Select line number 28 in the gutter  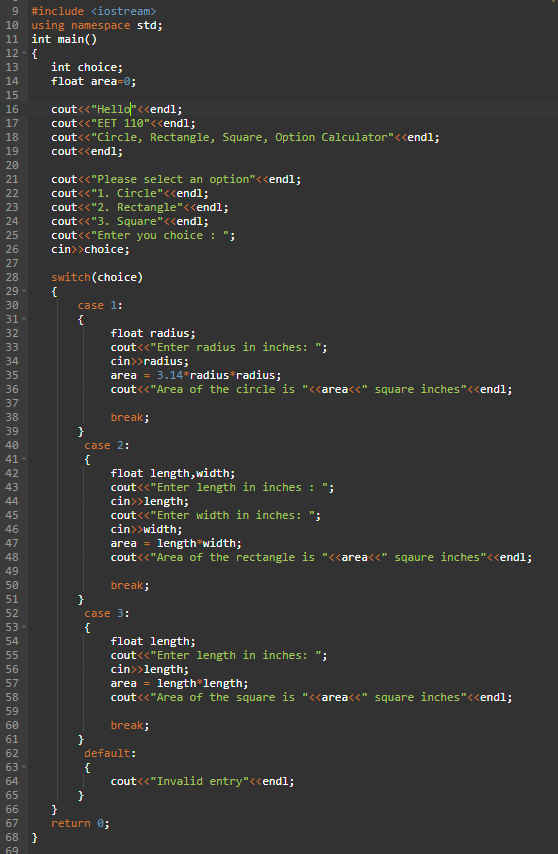(12, 277)
